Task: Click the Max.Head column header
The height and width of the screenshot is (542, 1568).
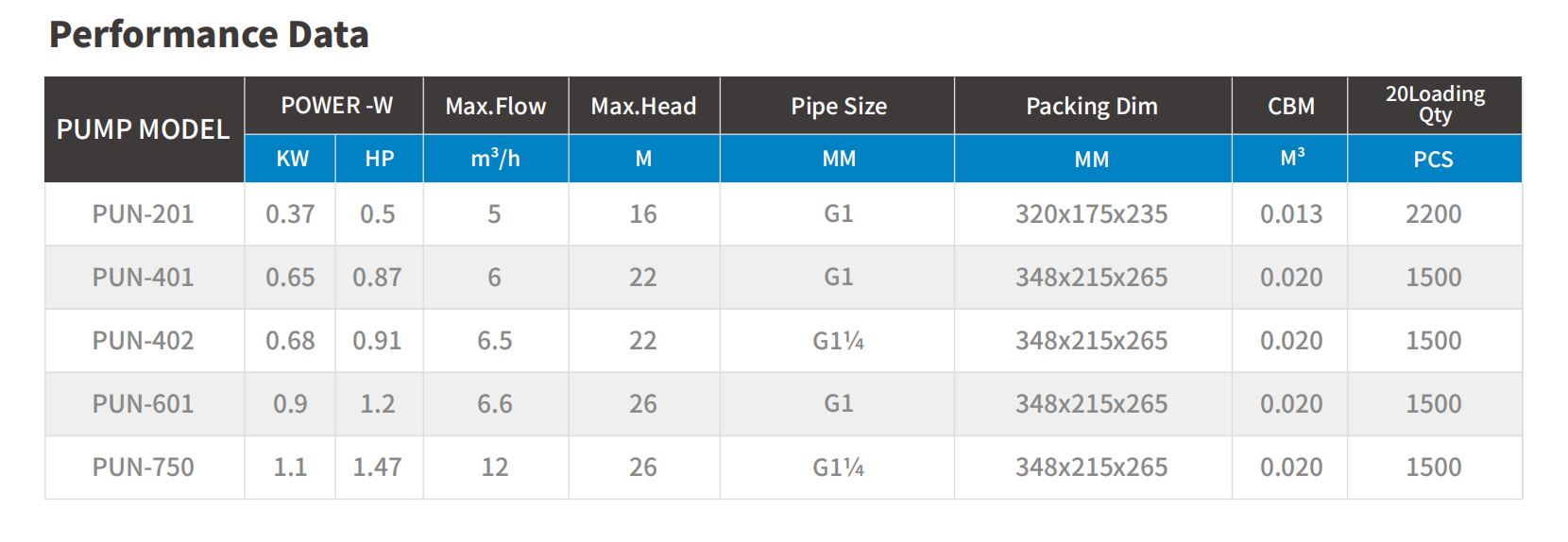Action: [643, 107]
